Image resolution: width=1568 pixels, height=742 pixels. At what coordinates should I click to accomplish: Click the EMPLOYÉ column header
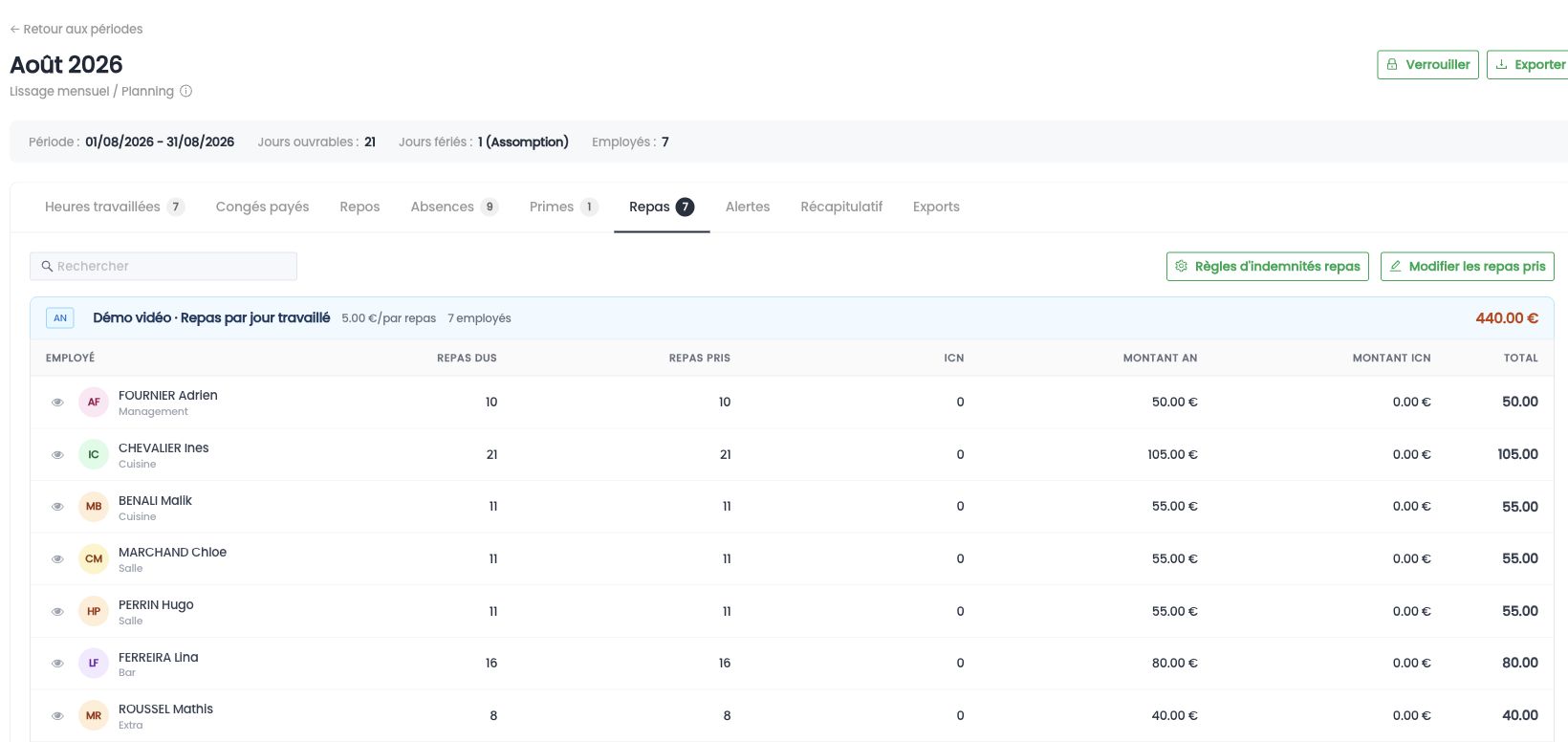pos(71,359)
